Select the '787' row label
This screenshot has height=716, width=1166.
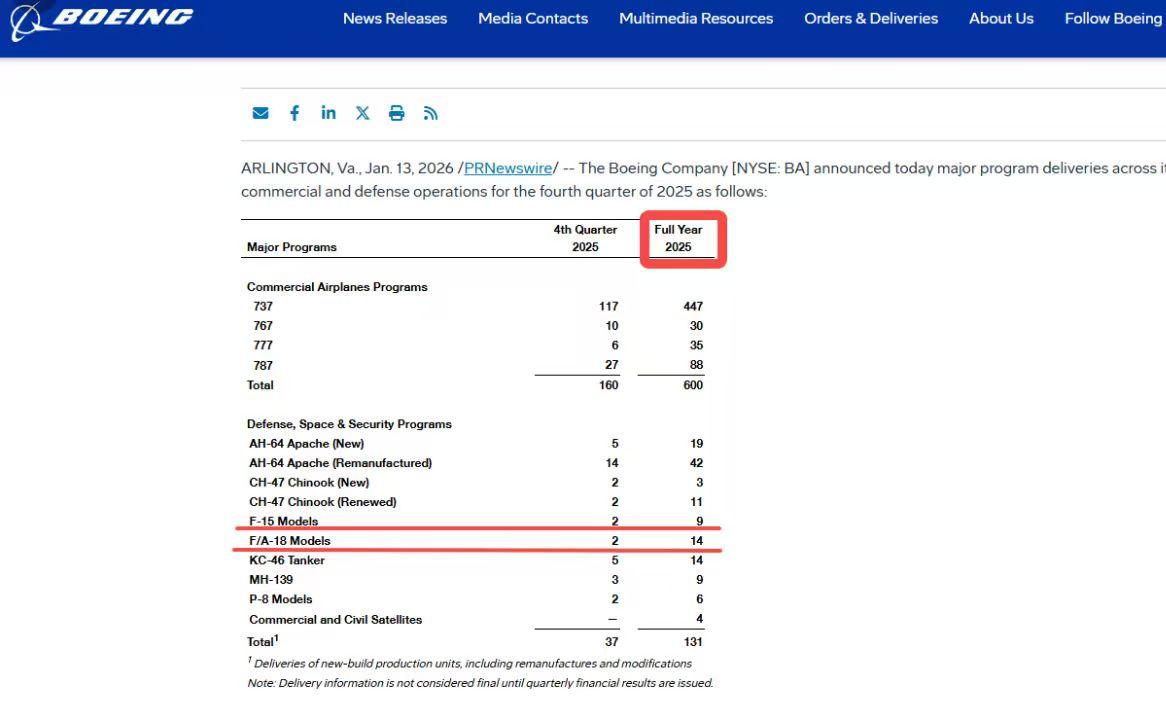click(263, 365)
